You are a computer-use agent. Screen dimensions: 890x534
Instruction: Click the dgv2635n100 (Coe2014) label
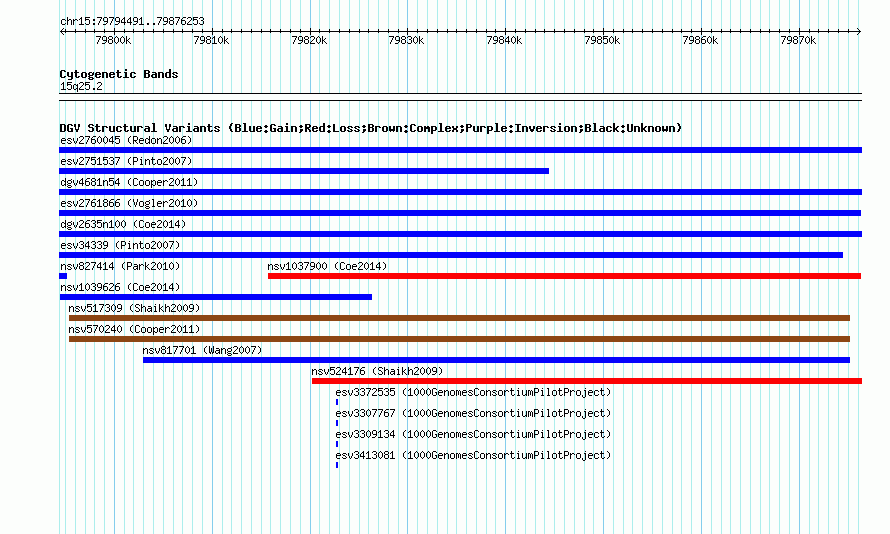pyautogui.click(x=123, y=224)
